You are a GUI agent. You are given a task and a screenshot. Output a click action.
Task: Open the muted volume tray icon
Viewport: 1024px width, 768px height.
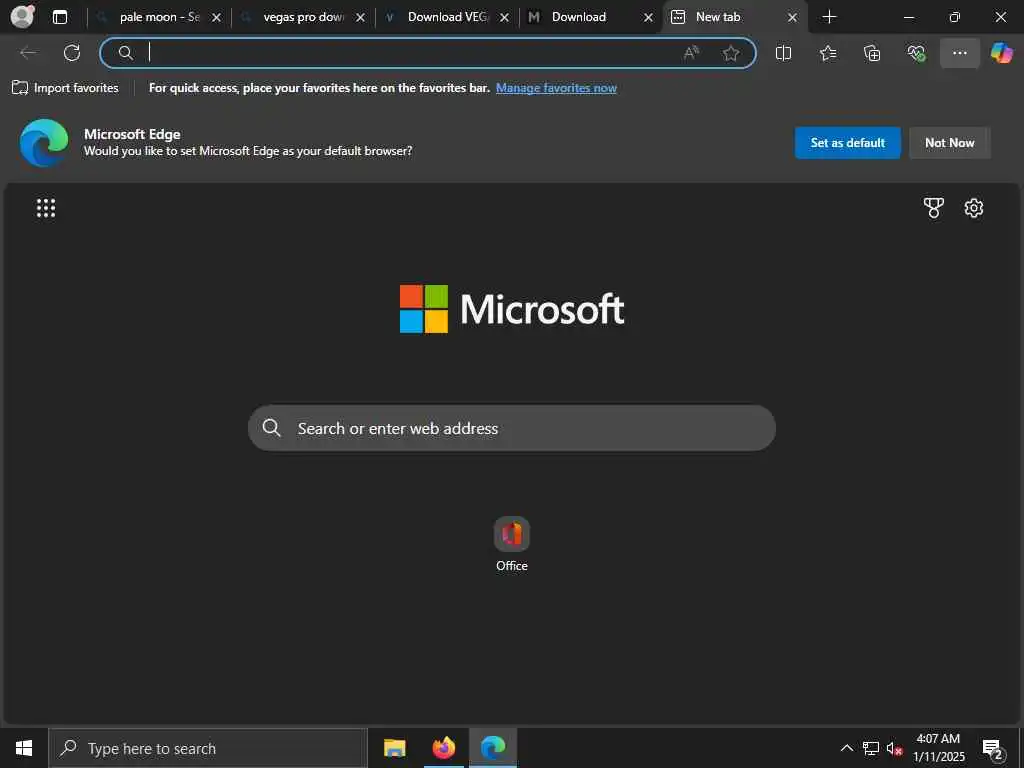(894, 748)
